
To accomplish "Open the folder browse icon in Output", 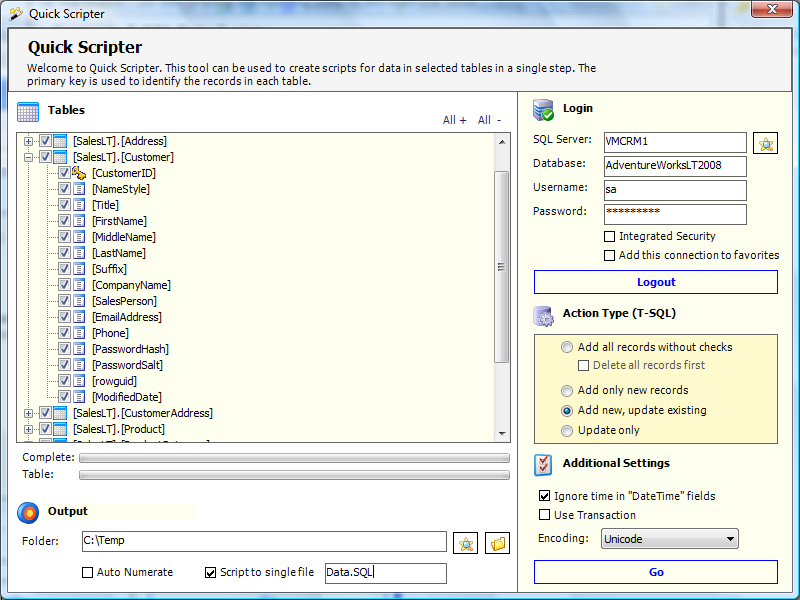I will [x=497, y=543].
